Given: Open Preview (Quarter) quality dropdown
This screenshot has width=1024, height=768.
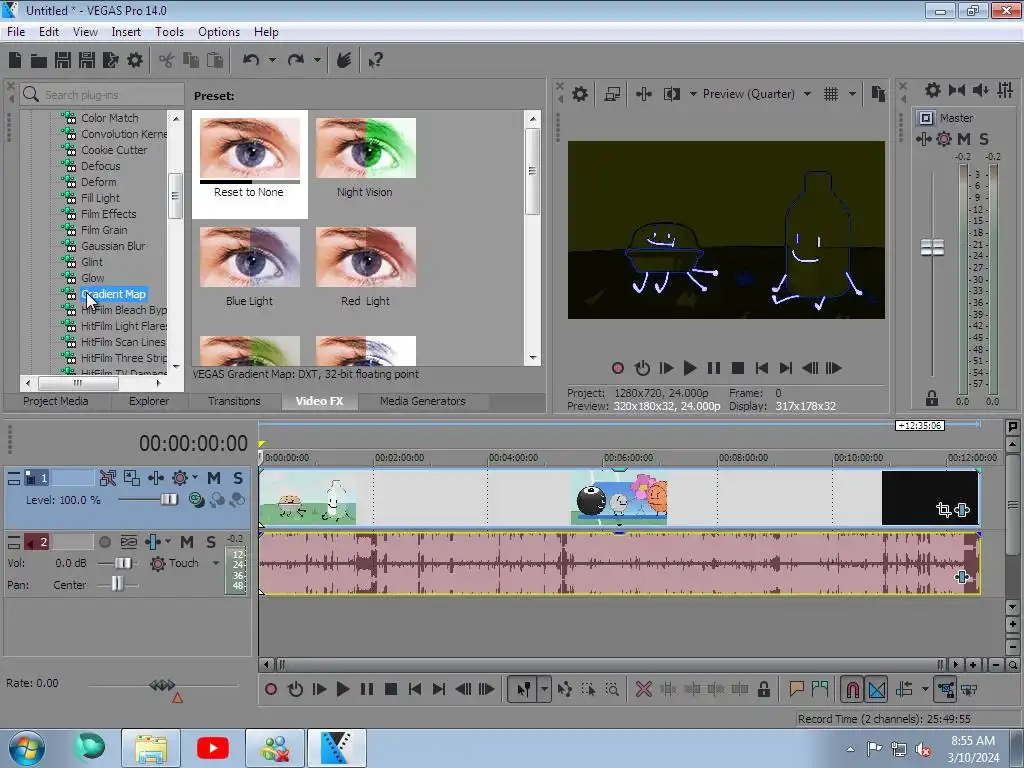Looking at the screenshot, I should tap(807, 94).
